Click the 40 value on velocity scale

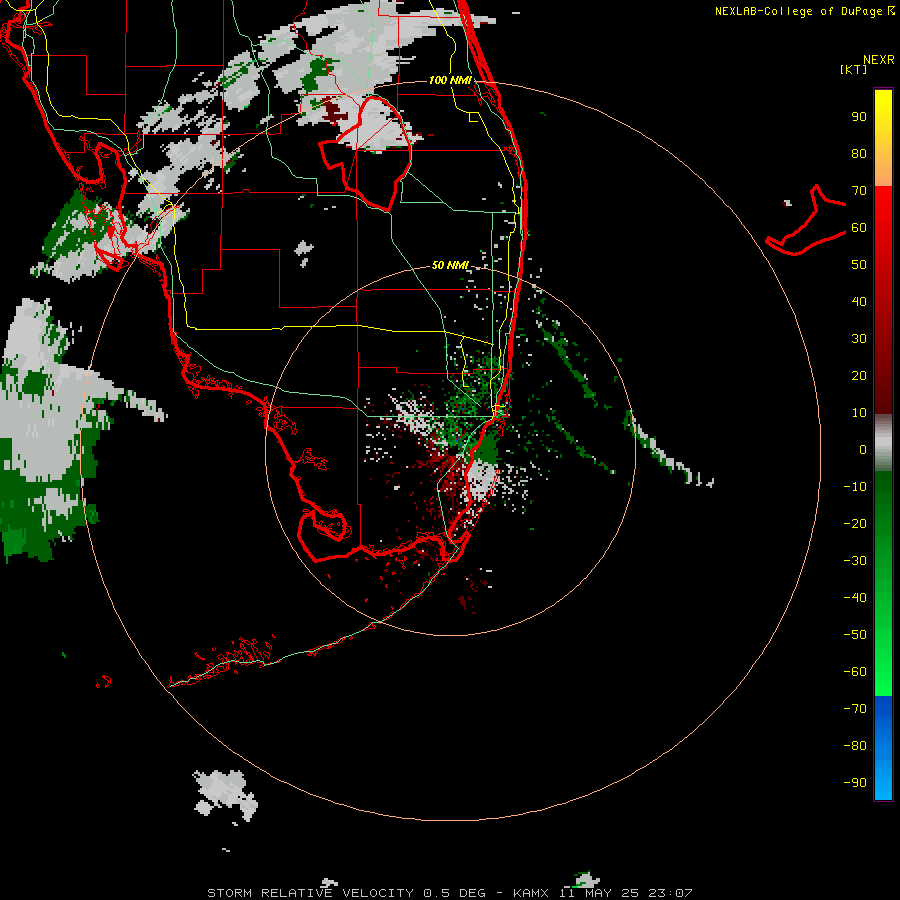pos(859,301)
